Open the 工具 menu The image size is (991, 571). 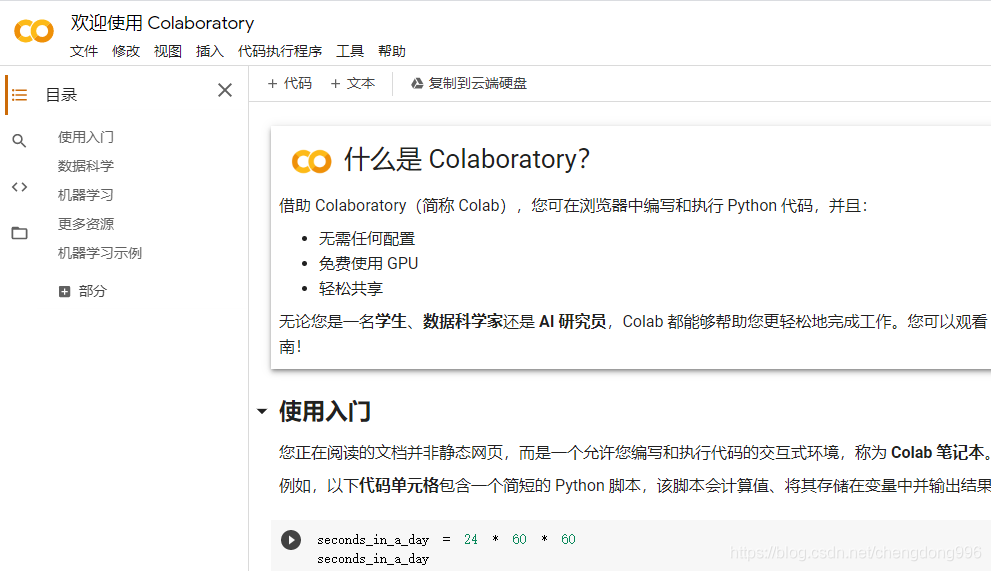350,51
